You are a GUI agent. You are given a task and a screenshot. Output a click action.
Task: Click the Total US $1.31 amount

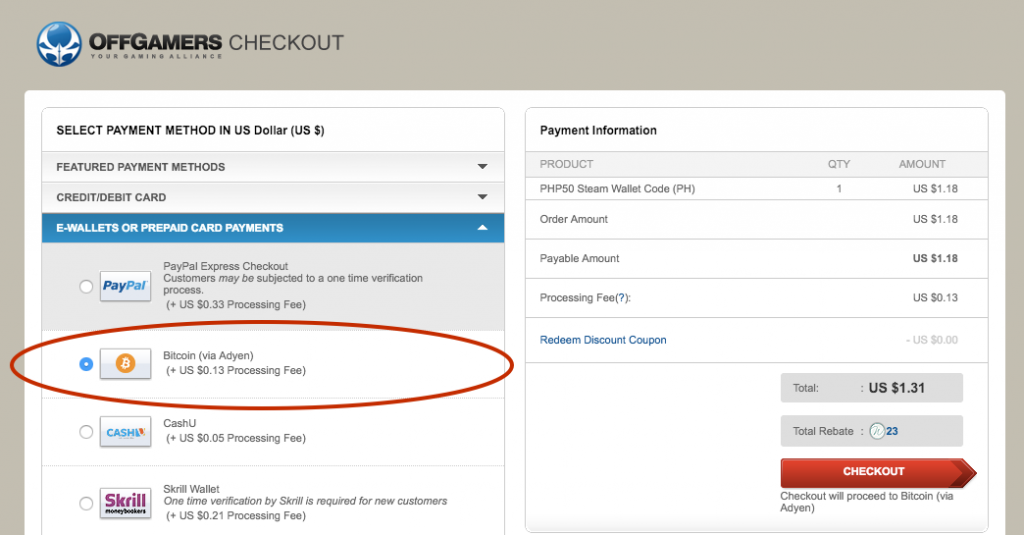[897, 388]
